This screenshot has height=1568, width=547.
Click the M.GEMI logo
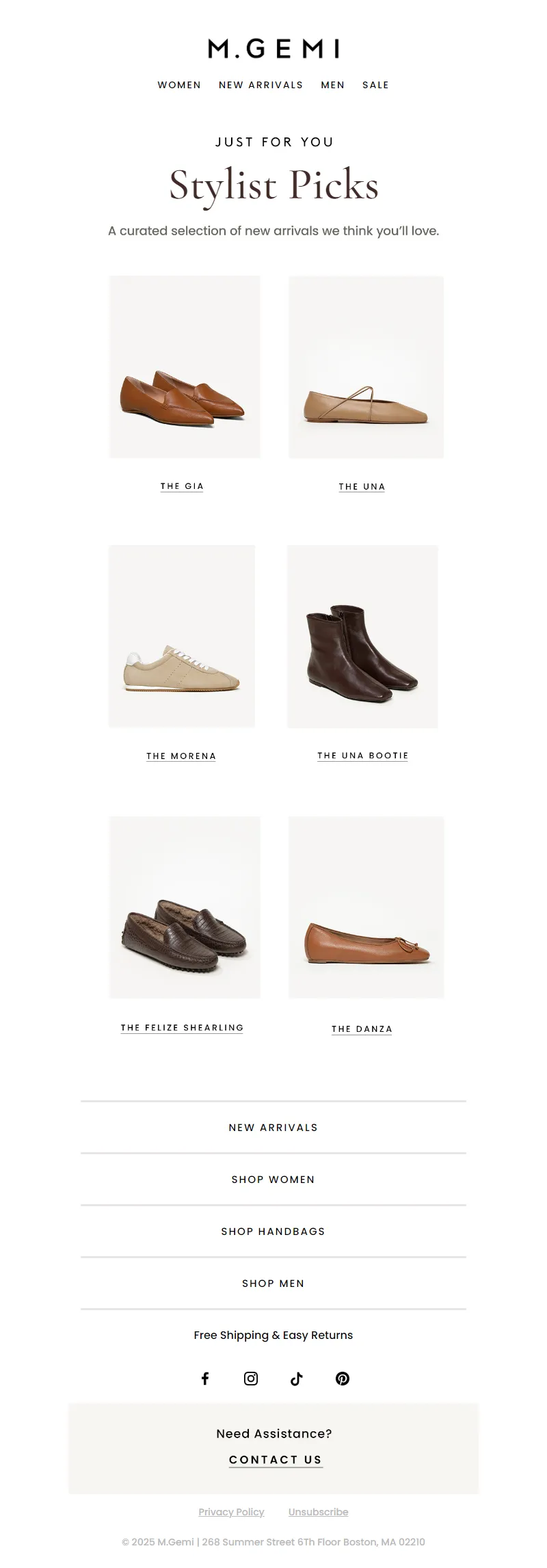pyautogui.click(x=273, y=49)
